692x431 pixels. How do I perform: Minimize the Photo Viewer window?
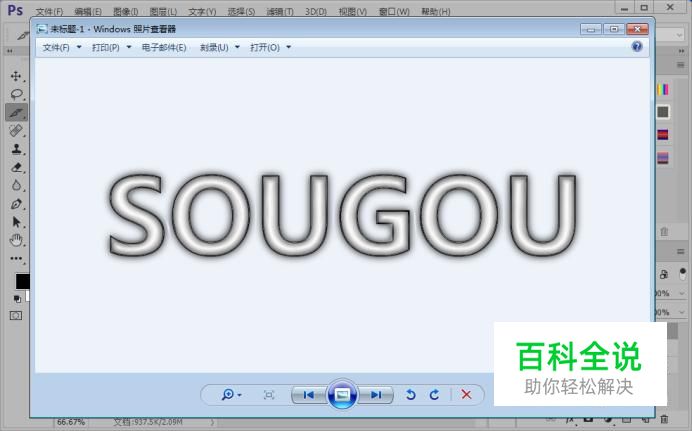pyautogui.click(x=591, y=29)
